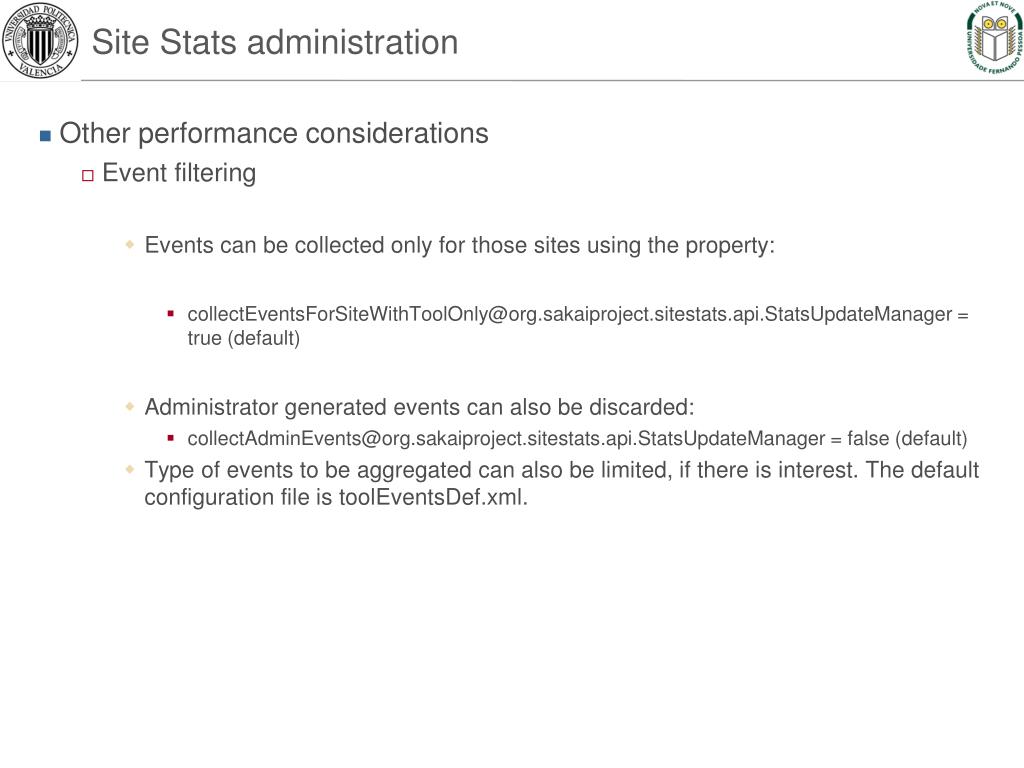Screen dimensions: 1024x768
Task: Click the collectEventsForSiteWithToolOnly property text
Action: [x=569, y=314]
